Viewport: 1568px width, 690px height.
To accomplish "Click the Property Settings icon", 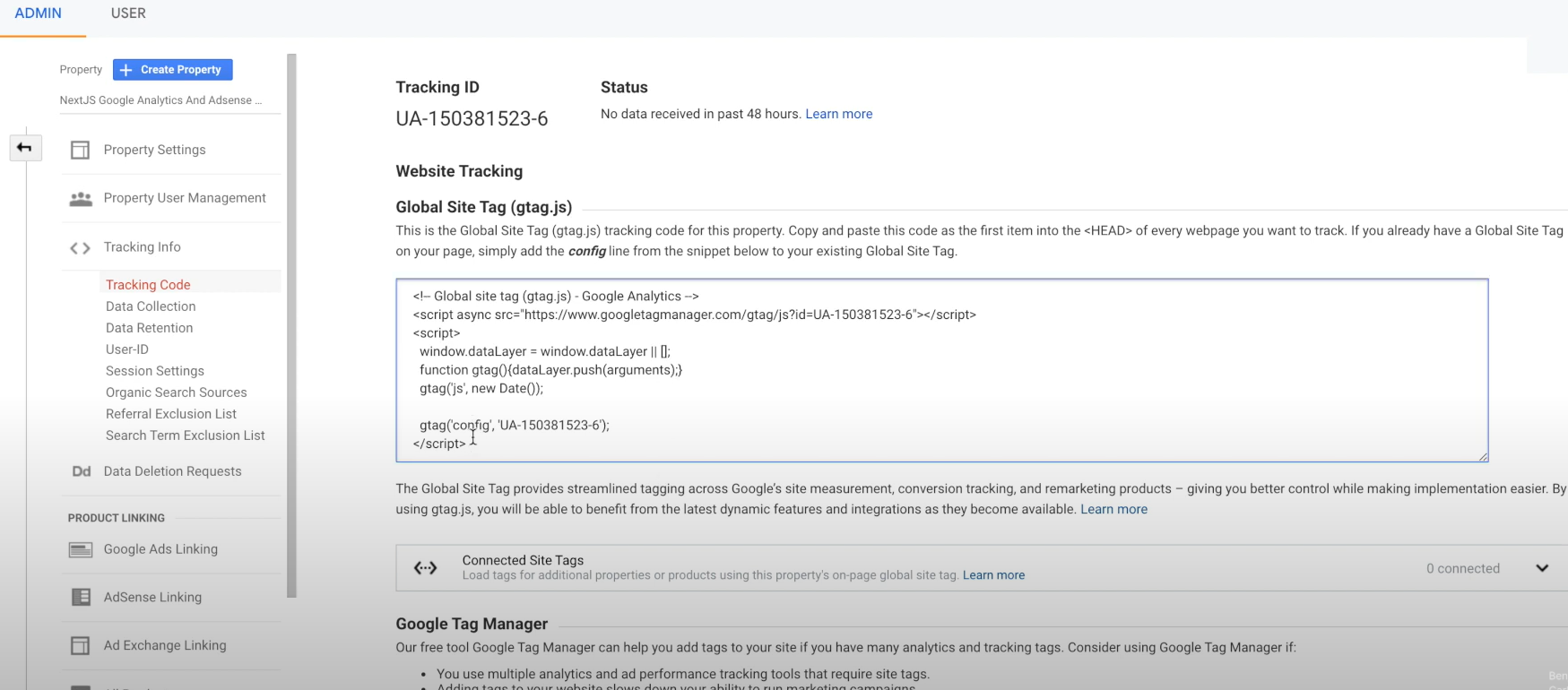I will [x=81, y=150].
